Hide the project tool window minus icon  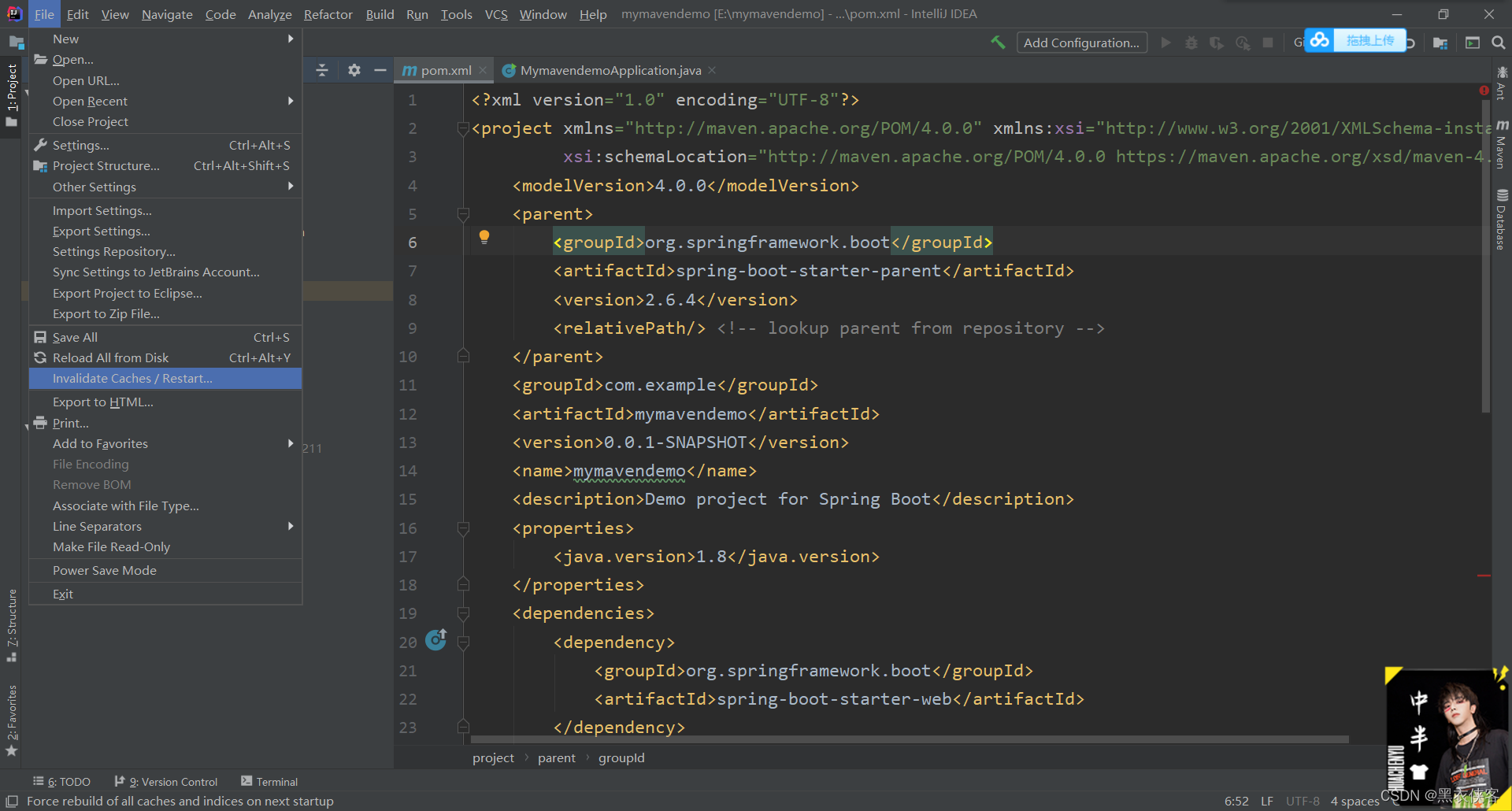(x=380, y=70)
